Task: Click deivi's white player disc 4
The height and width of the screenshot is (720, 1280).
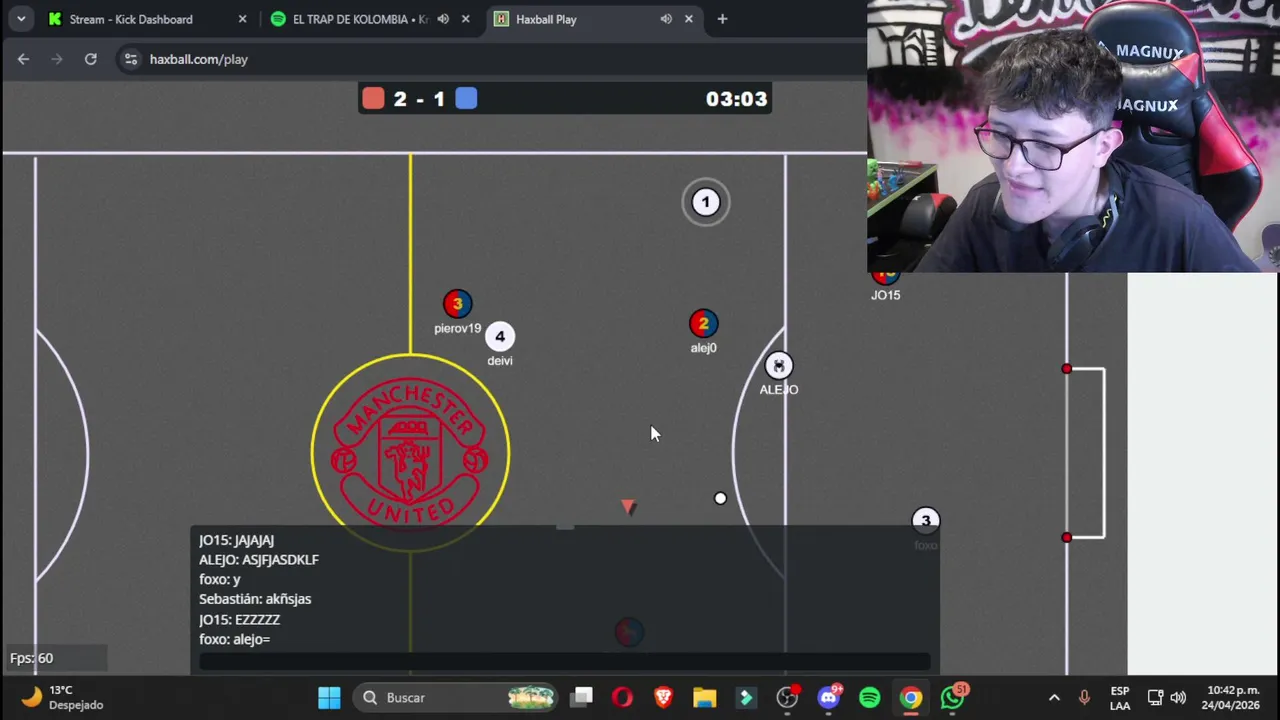Action: tap(500, 336)
